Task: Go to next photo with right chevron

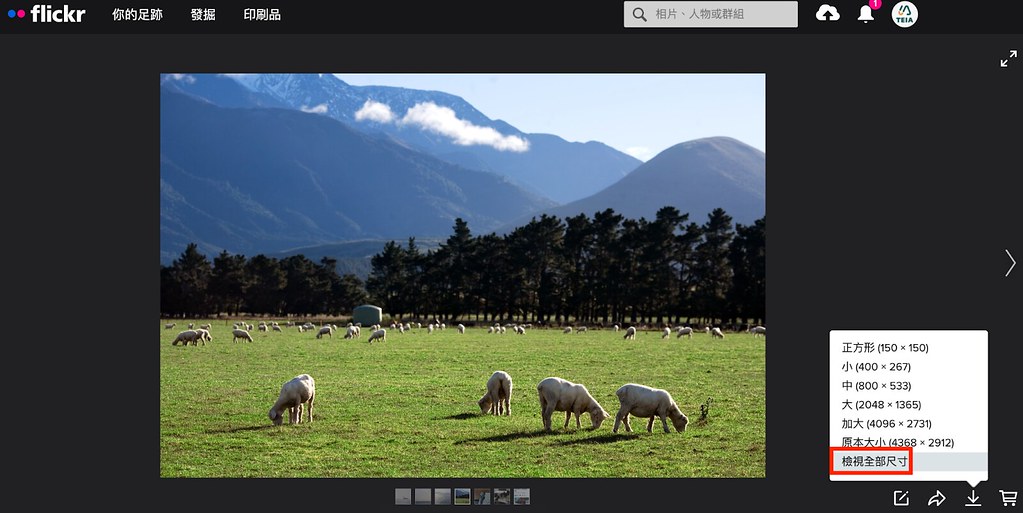Action: tap(1010, 263)
